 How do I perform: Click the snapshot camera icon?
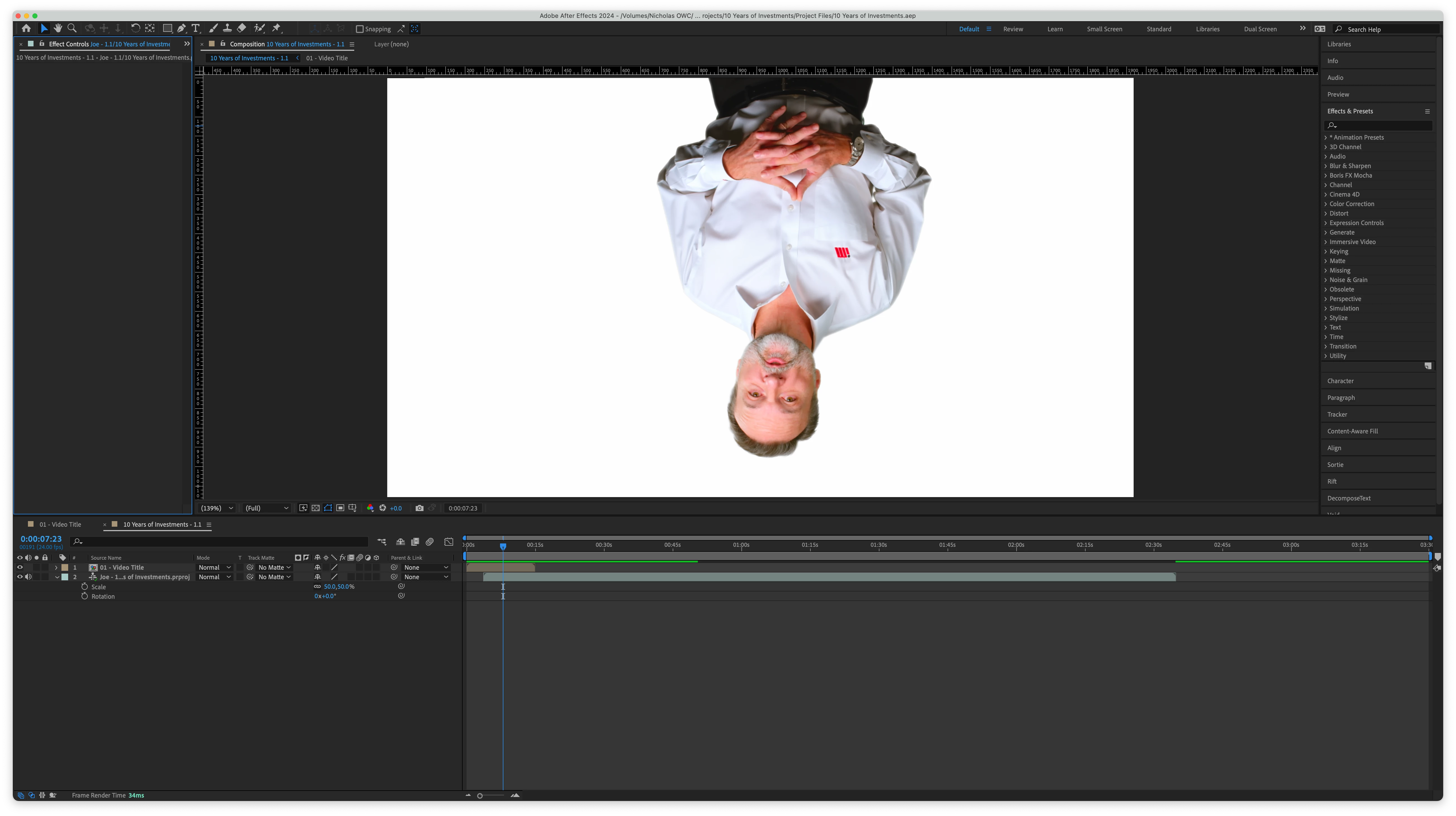pos(419,508)
